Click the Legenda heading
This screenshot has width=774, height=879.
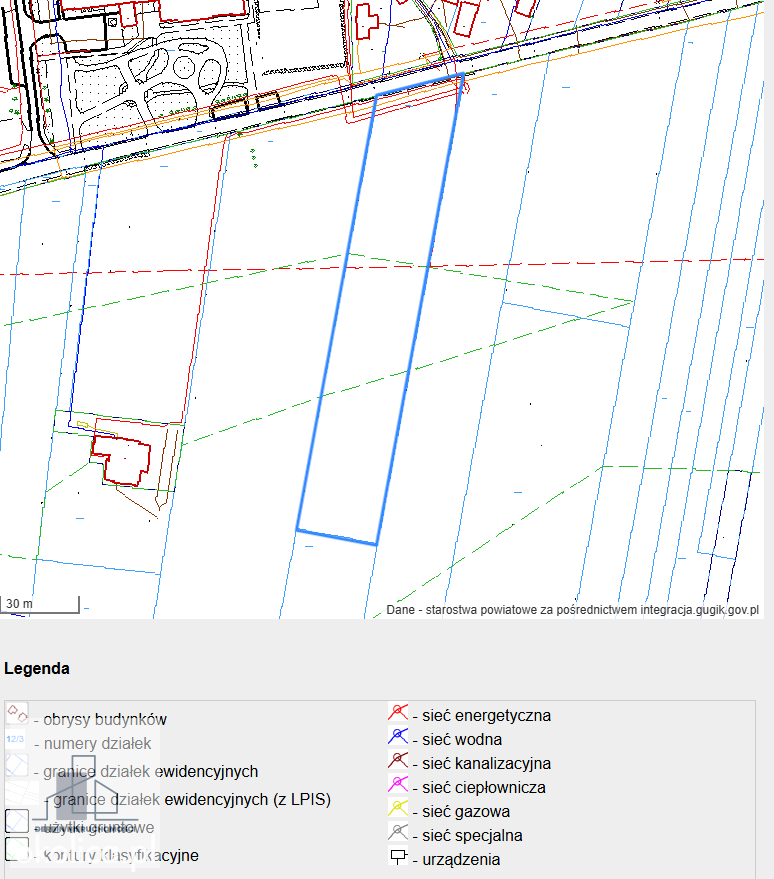pyautogui.click(x=37, y=669)
